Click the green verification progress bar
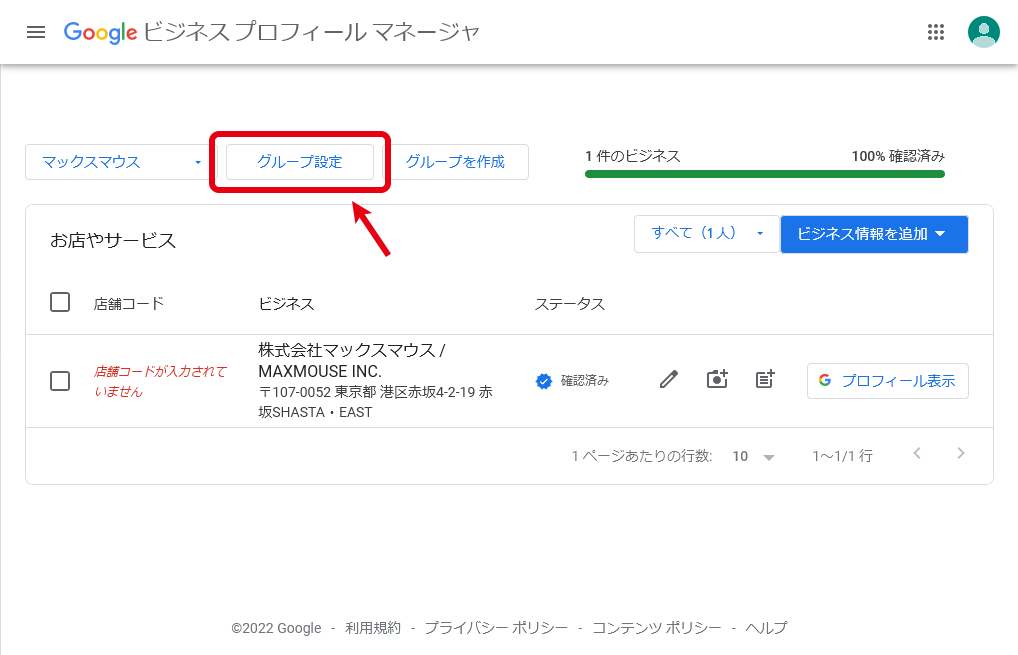The width and height of the screenshot is (1018, 655). tap(764, 174)
